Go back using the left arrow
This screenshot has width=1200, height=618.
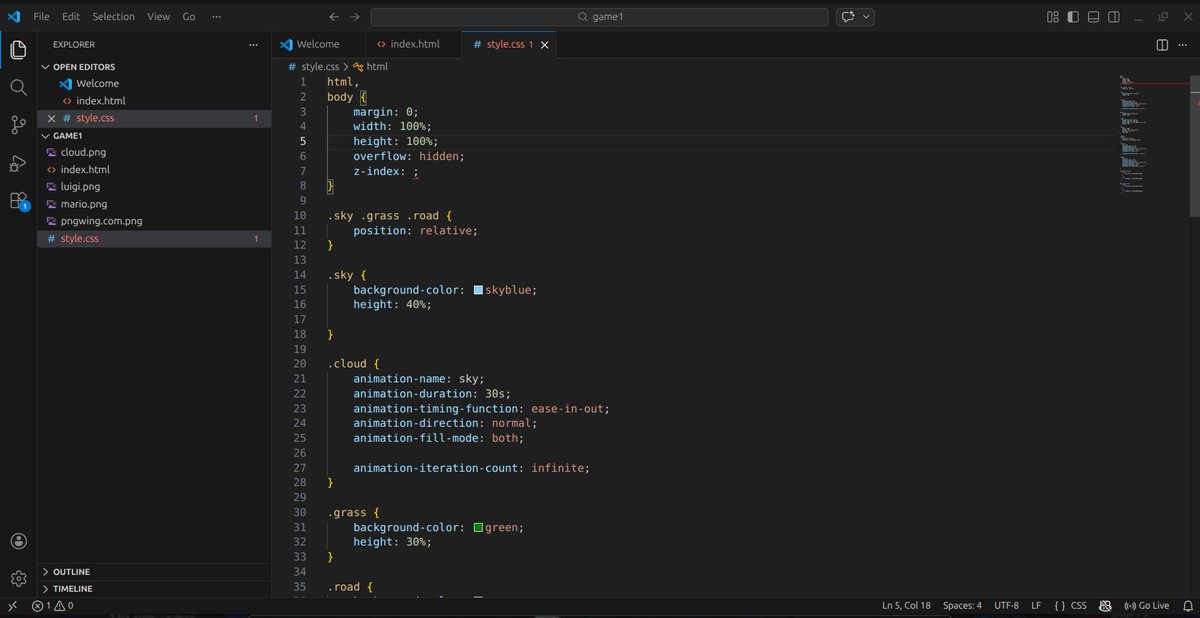(x=335, y=17)
